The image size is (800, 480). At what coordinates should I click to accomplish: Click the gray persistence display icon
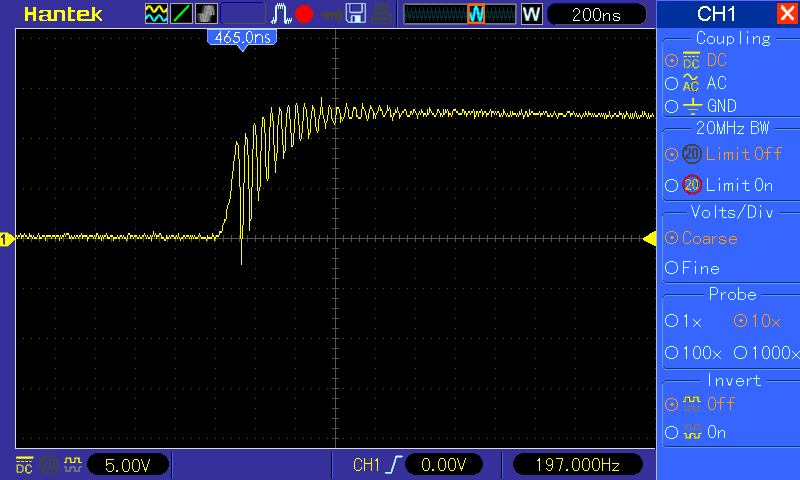[x=206, y=14]
